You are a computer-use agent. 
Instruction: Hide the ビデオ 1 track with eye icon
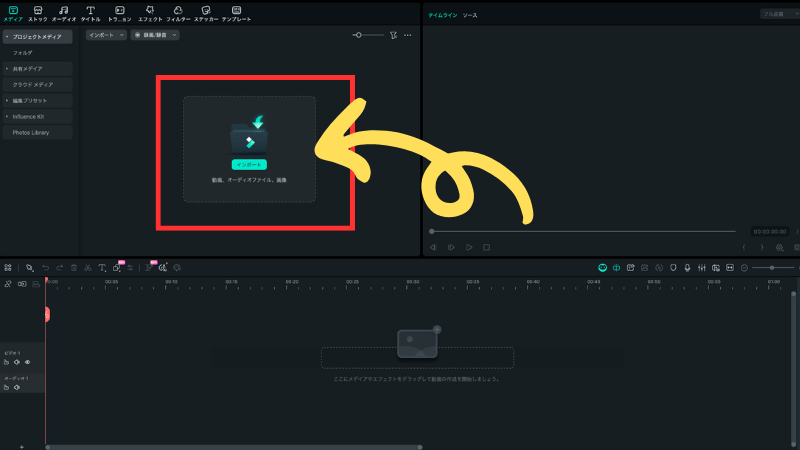click(28, 362)
